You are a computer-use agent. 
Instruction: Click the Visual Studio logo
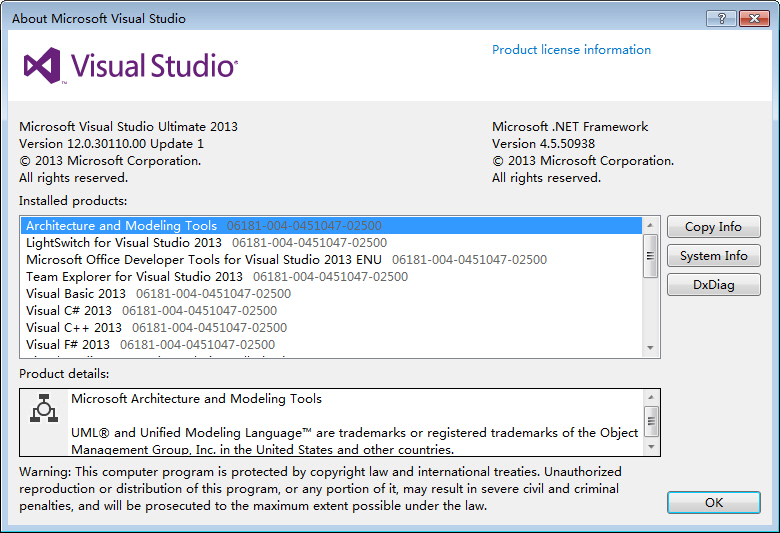(x=131, y=66)
